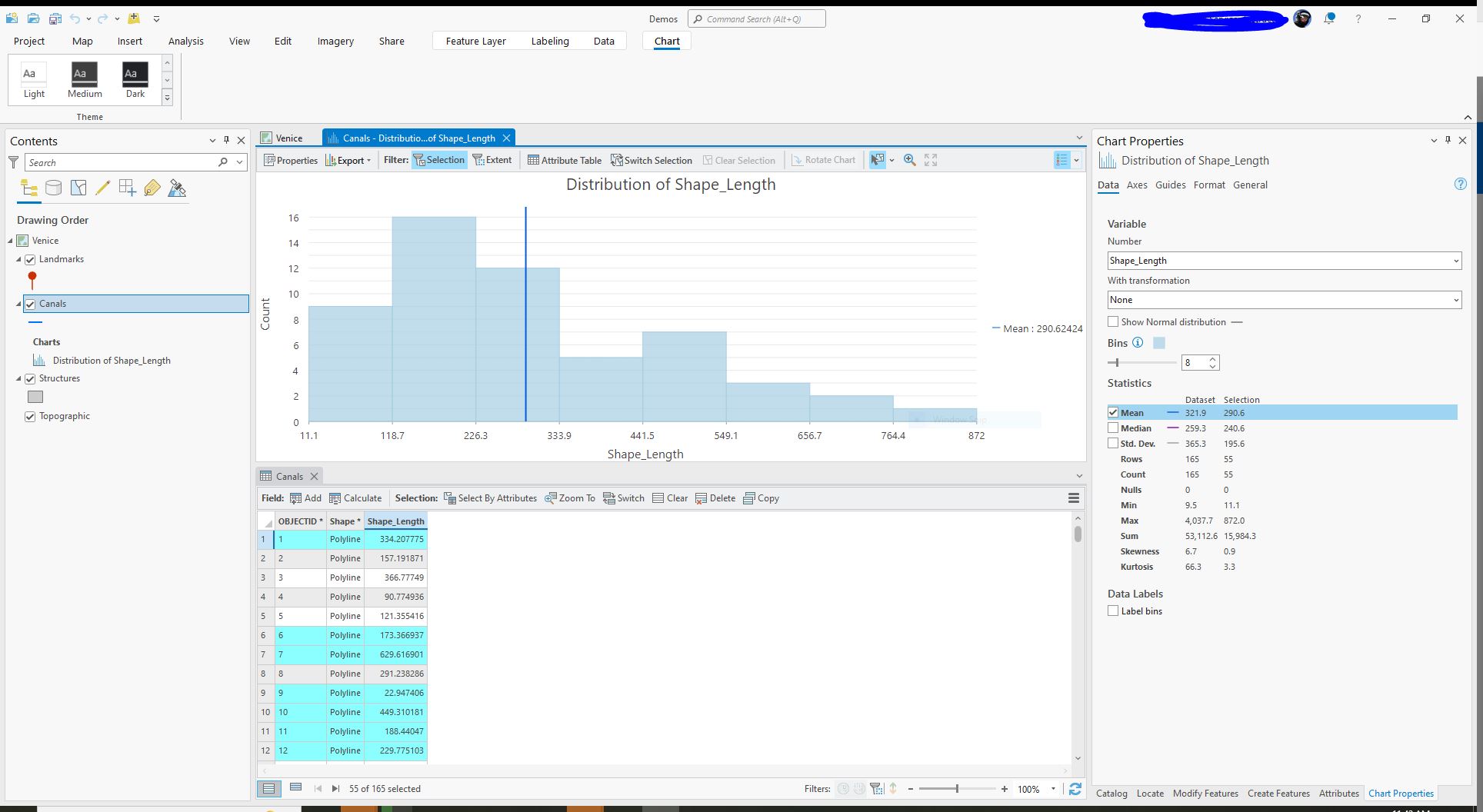Screen dimensions: 1483x812
Task: Open Select By Attributes in the table toolbar
Action: (x=491, y=498)
